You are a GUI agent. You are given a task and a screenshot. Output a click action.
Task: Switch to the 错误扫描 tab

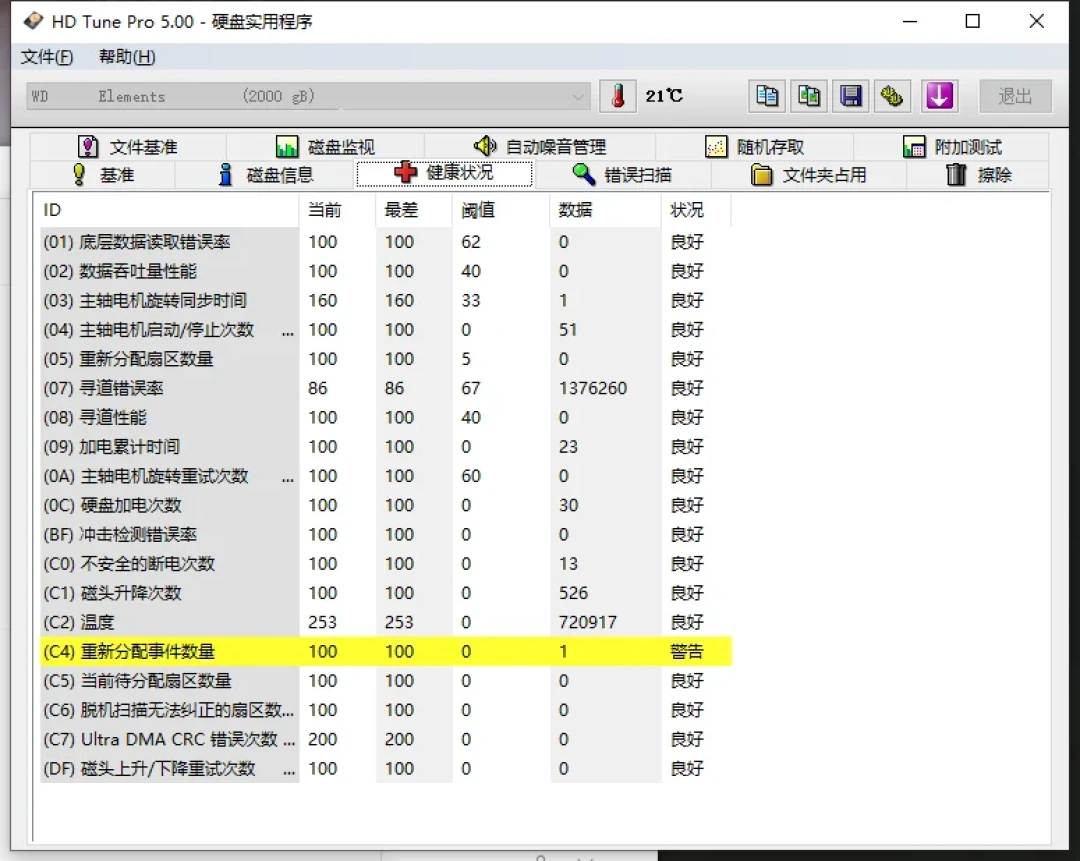(x=622, y=175)
